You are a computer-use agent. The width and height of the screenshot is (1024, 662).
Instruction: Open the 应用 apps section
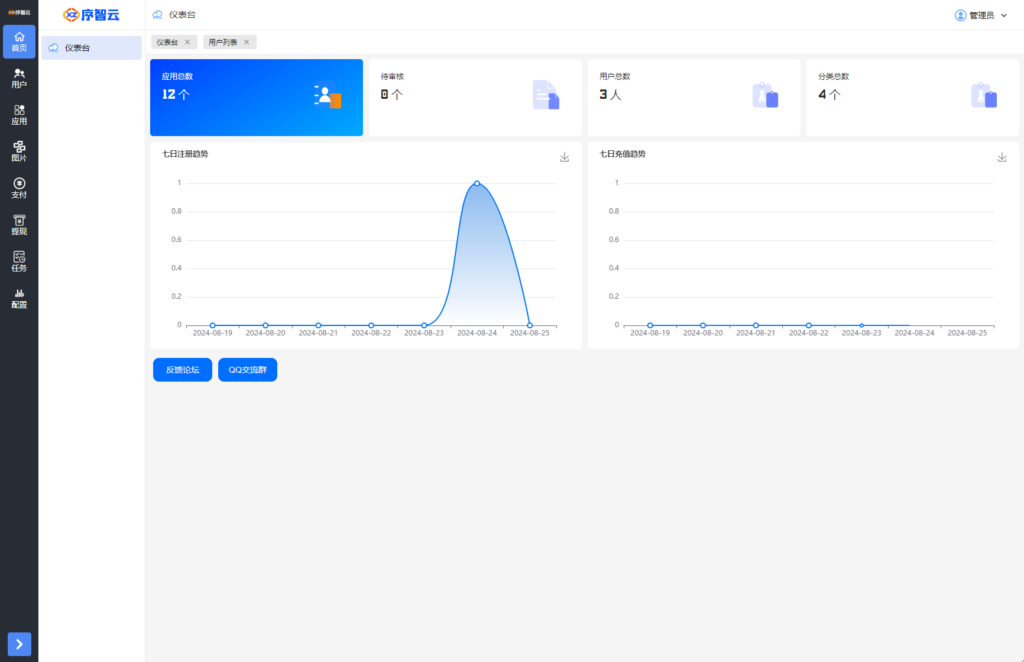coord(19,115)
